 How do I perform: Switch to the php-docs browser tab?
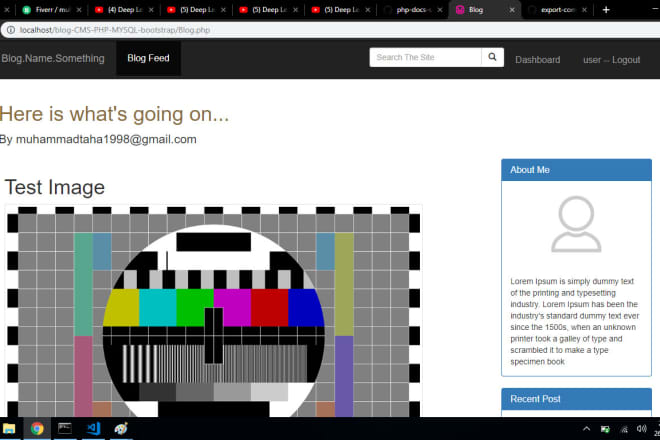[412, 10]
